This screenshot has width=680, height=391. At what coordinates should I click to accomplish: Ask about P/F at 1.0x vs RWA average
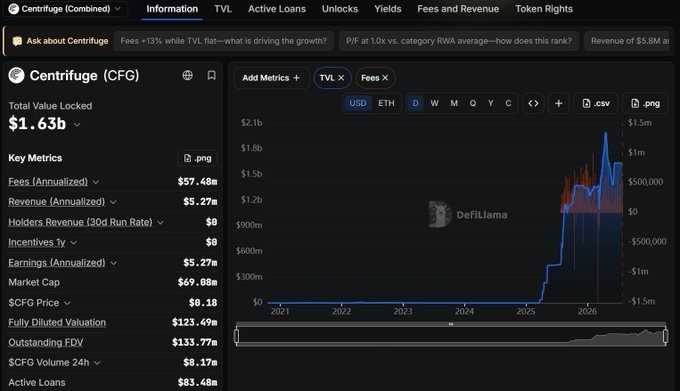(458, 41)
